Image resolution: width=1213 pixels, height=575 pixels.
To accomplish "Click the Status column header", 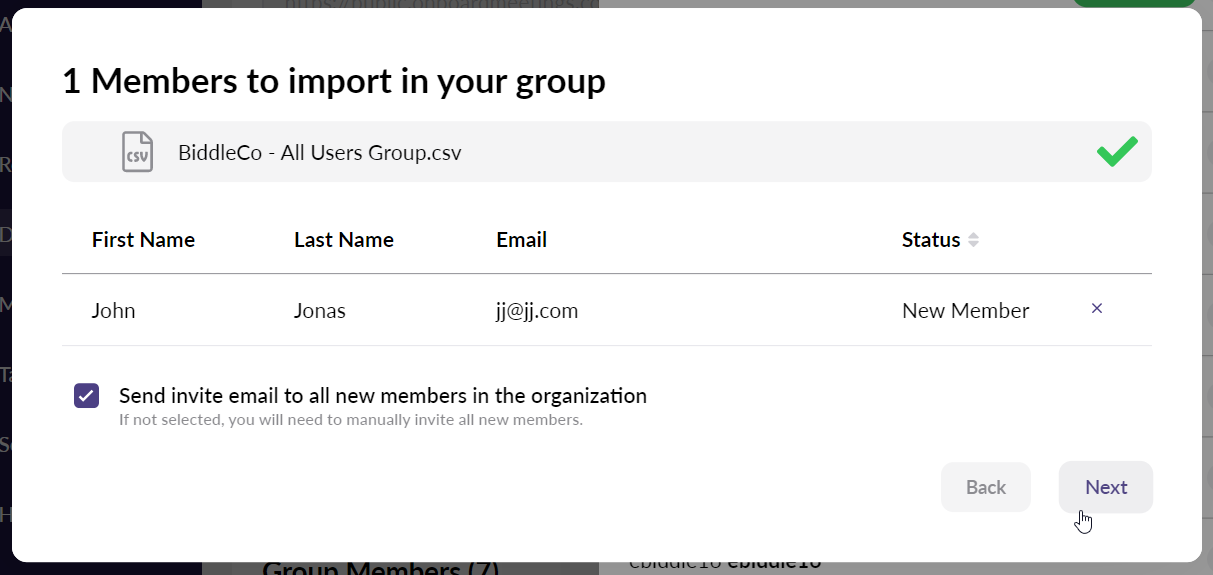I will pyautogui.click(x=930, y=240).
